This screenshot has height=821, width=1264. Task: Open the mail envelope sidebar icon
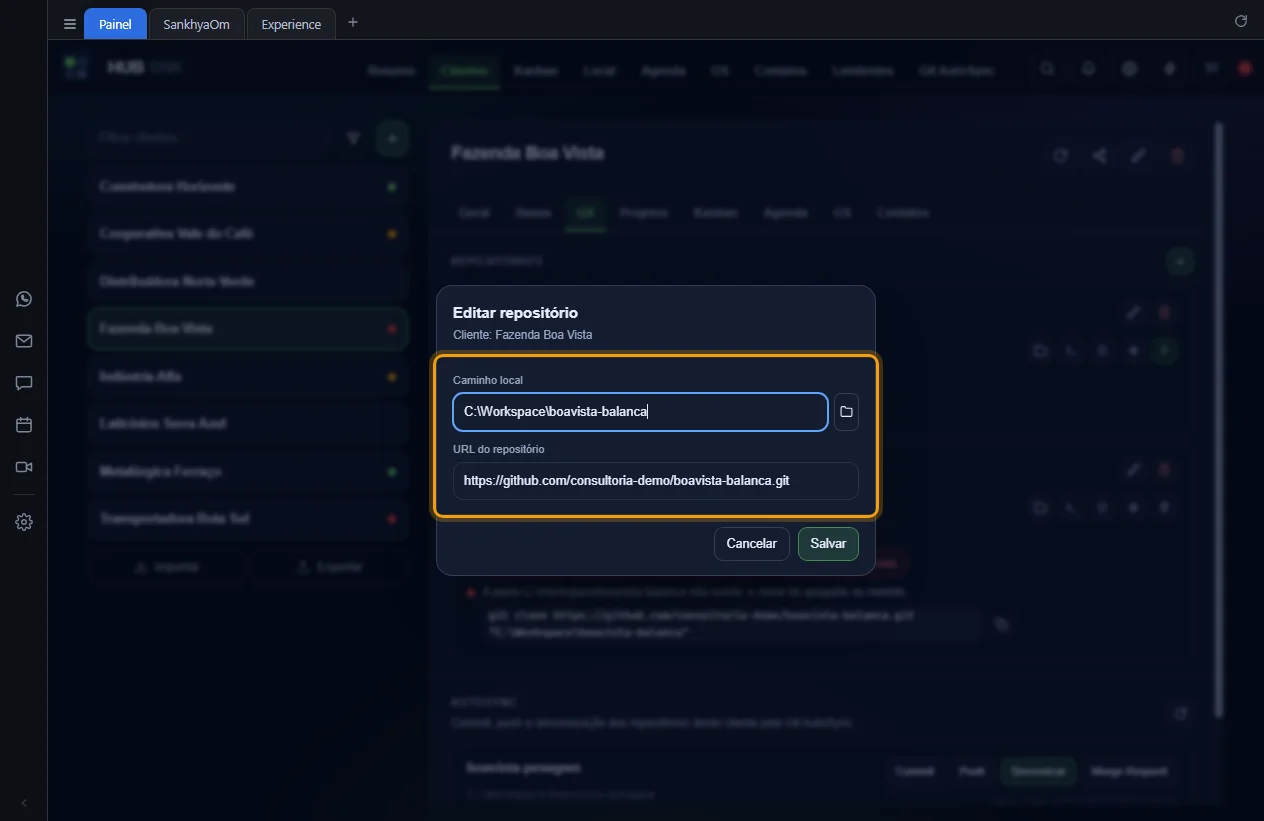point(24,341)
